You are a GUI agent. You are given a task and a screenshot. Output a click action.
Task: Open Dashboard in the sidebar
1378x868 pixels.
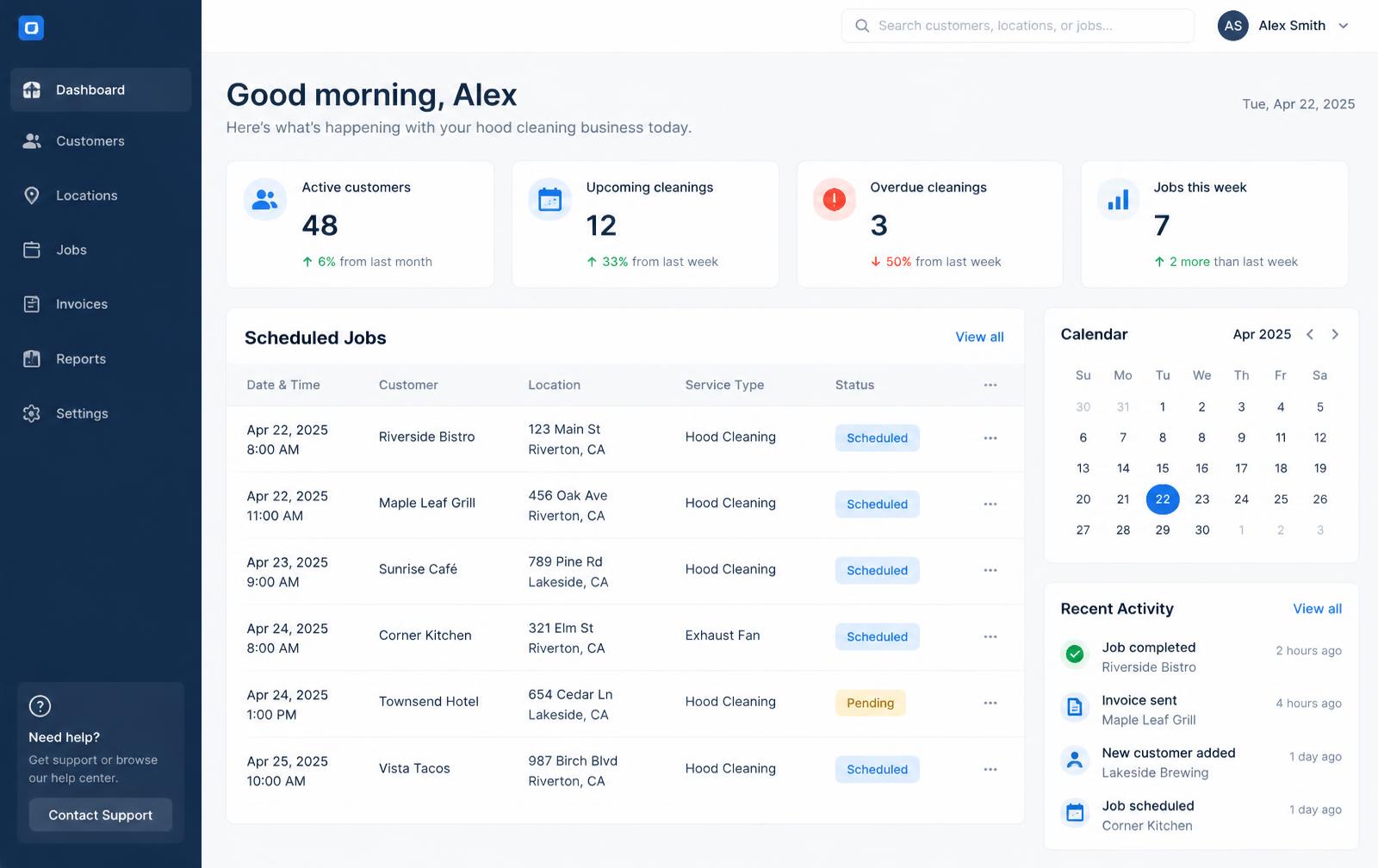click(x=101, y=90)
